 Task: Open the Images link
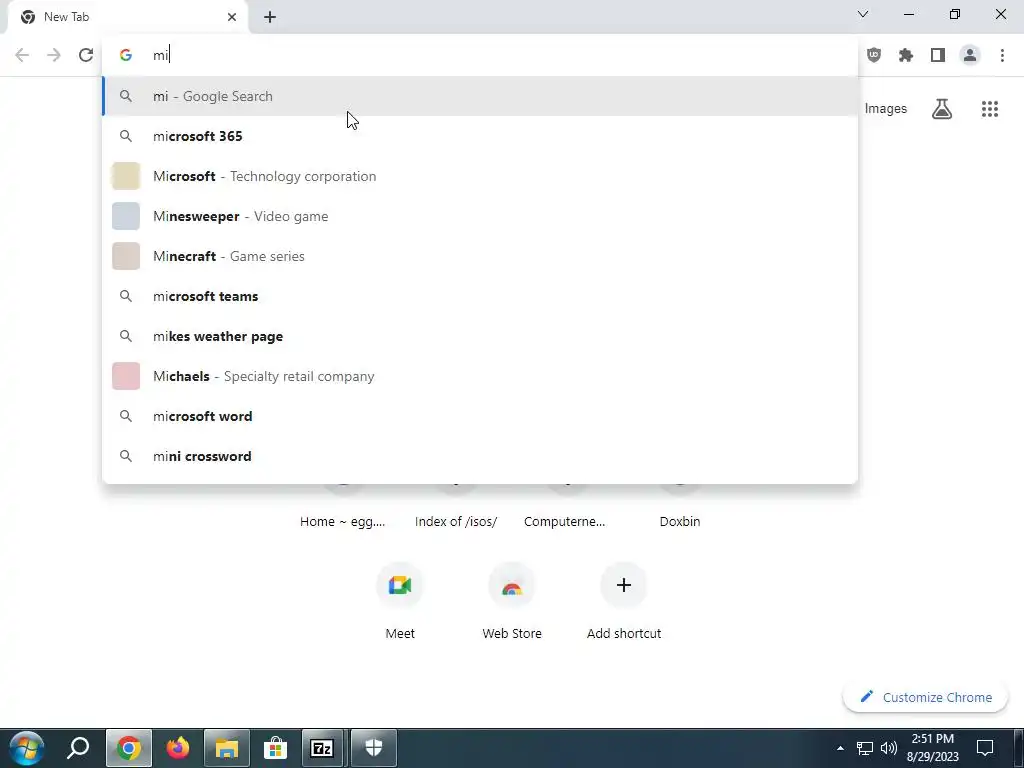point(886,108)
